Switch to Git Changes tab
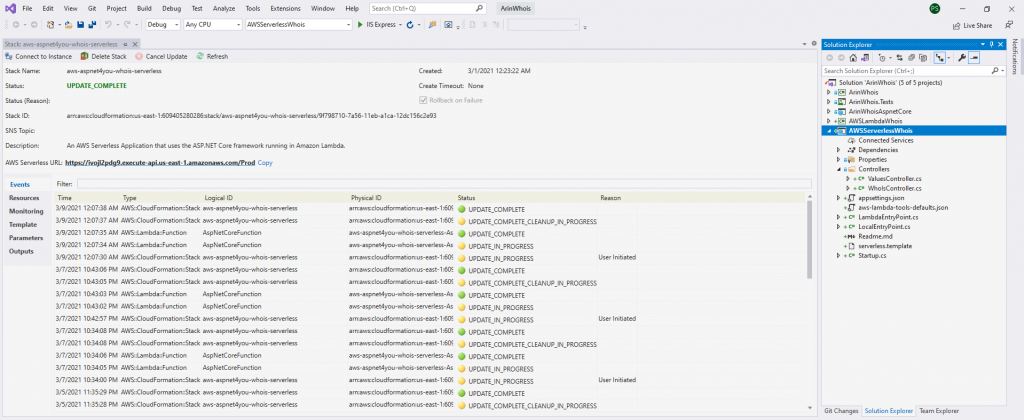Image resolution: width=1024 pixels, height=420 pixels. pos(841,411)
